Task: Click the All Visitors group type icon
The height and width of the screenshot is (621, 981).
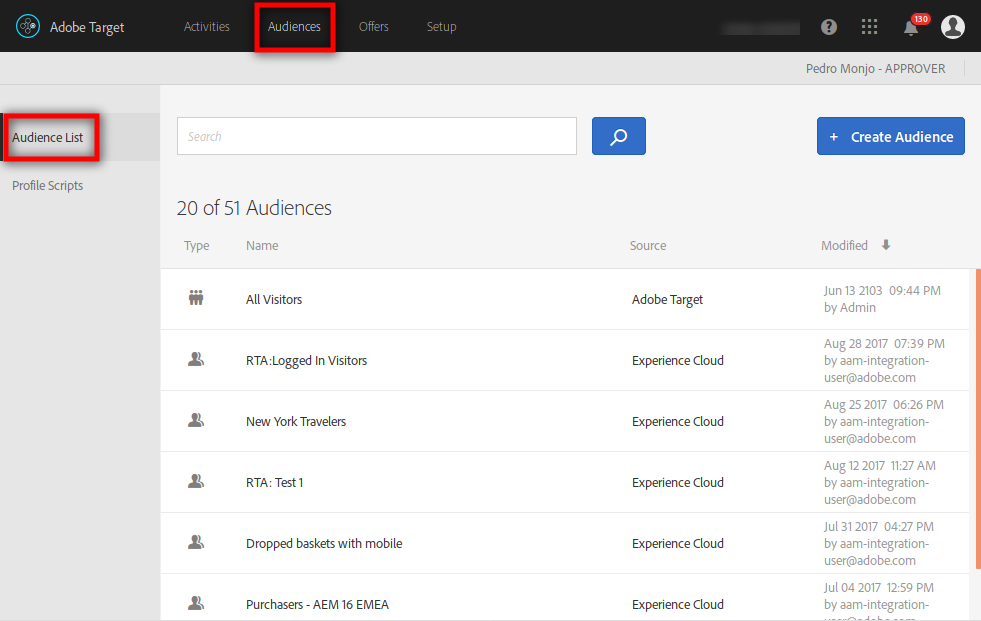Action: coord(196,298)
